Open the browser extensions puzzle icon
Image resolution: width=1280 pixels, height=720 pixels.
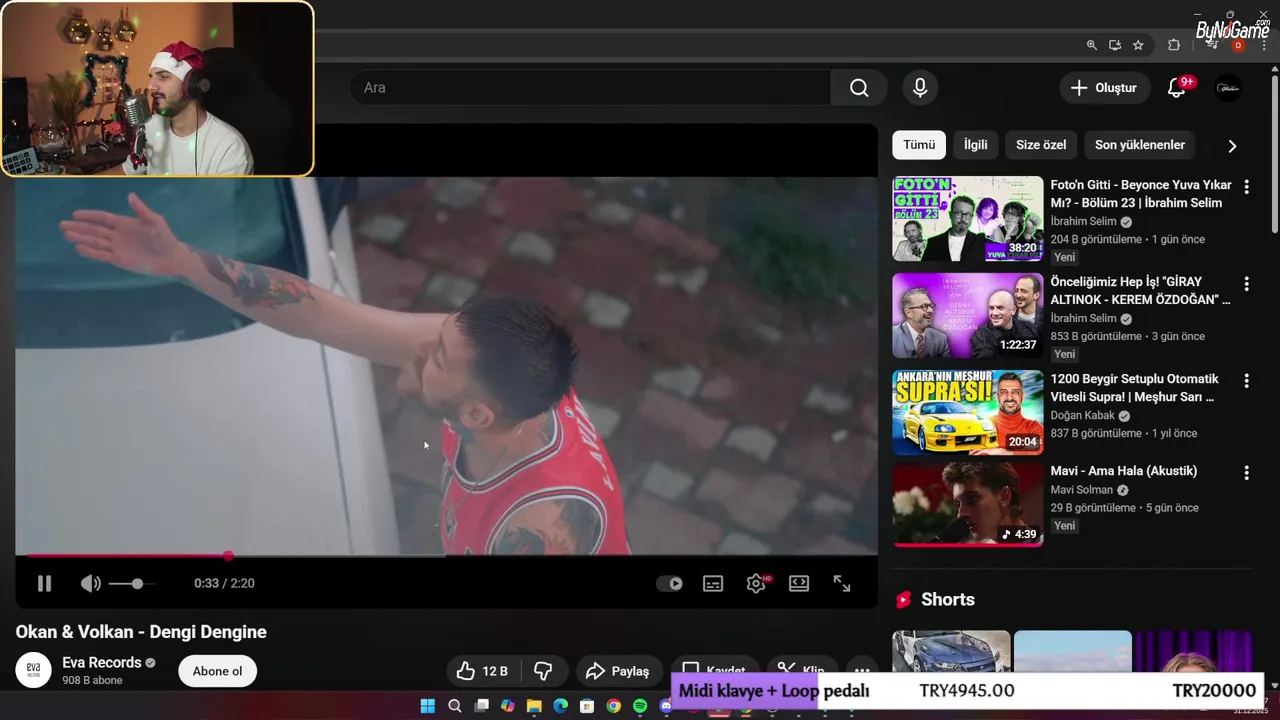click(x=1174, y=45)
